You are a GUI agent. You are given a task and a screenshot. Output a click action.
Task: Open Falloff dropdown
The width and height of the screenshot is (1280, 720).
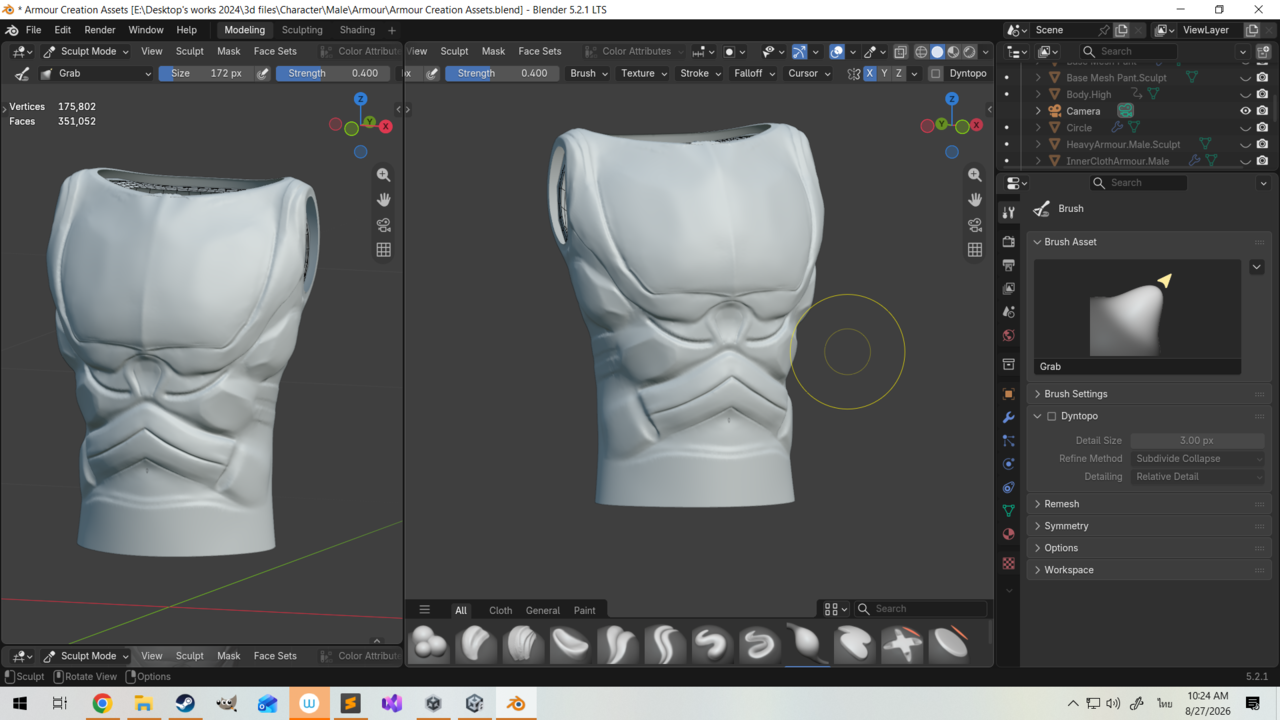pos(754,73)
